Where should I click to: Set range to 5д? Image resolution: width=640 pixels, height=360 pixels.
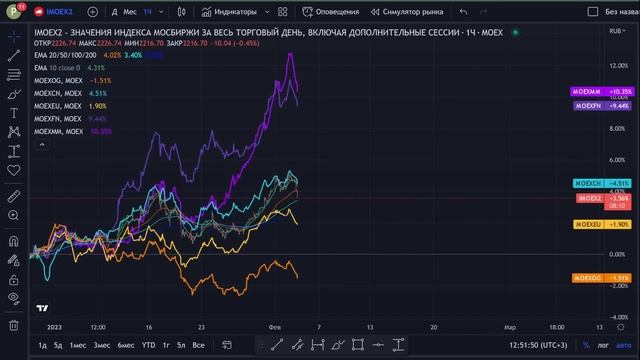tap(58, 345)
